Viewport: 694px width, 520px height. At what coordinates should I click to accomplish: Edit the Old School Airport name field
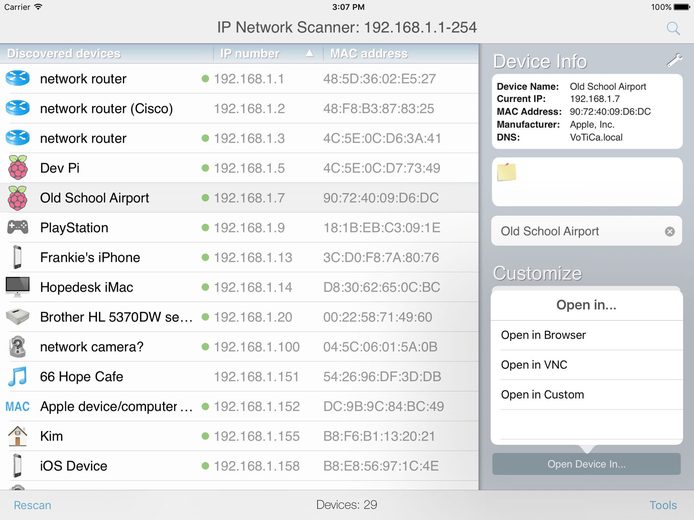tap(586, 231)
